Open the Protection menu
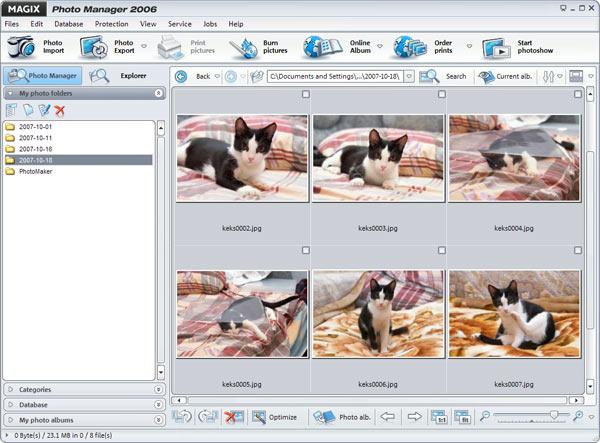 coord(111,24)
